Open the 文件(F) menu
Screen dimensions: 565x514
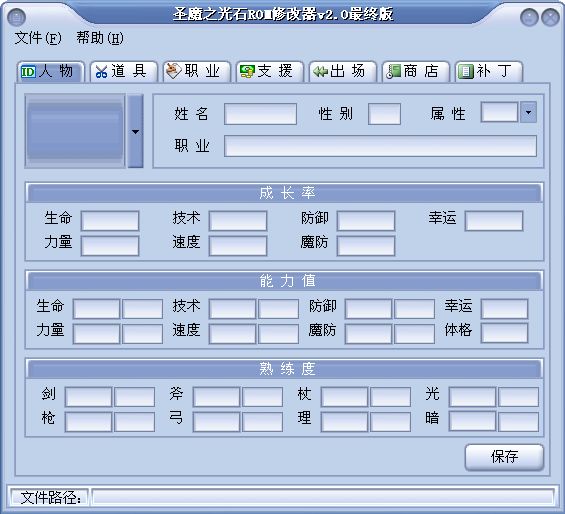[x=38, y=38]
